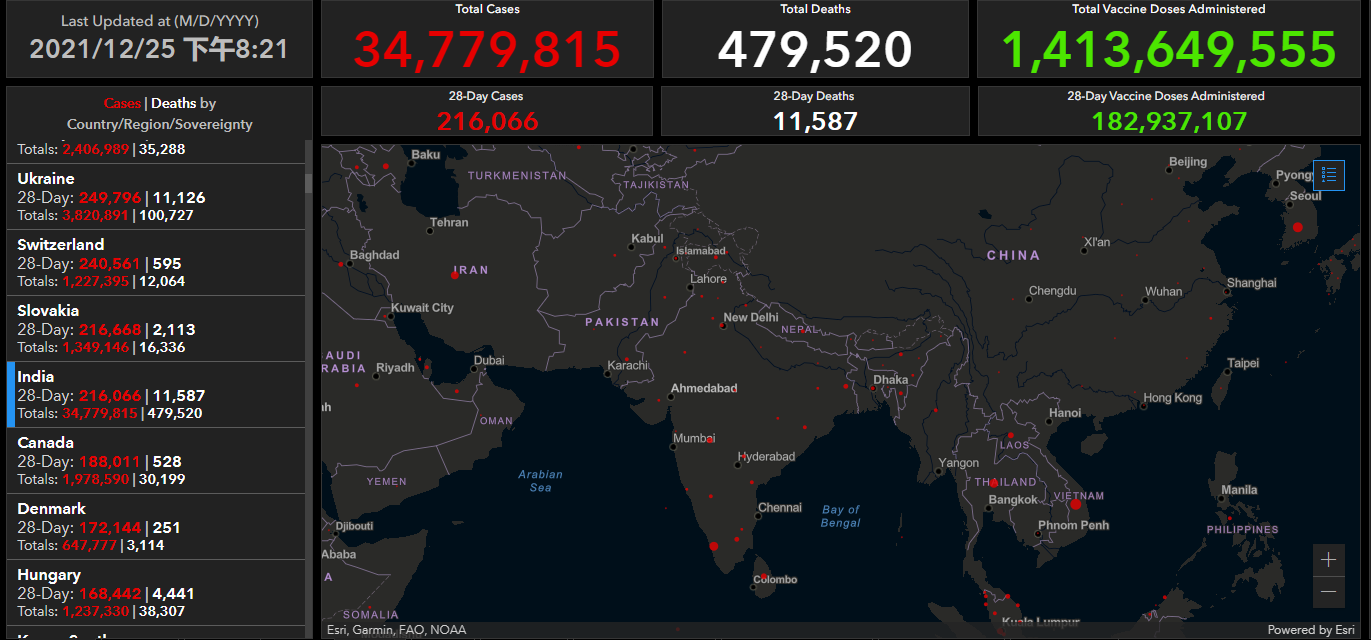Screen dimensions: 1371x640
Task: Click the 28-Day Cases value 216,066
Action: 487,122
